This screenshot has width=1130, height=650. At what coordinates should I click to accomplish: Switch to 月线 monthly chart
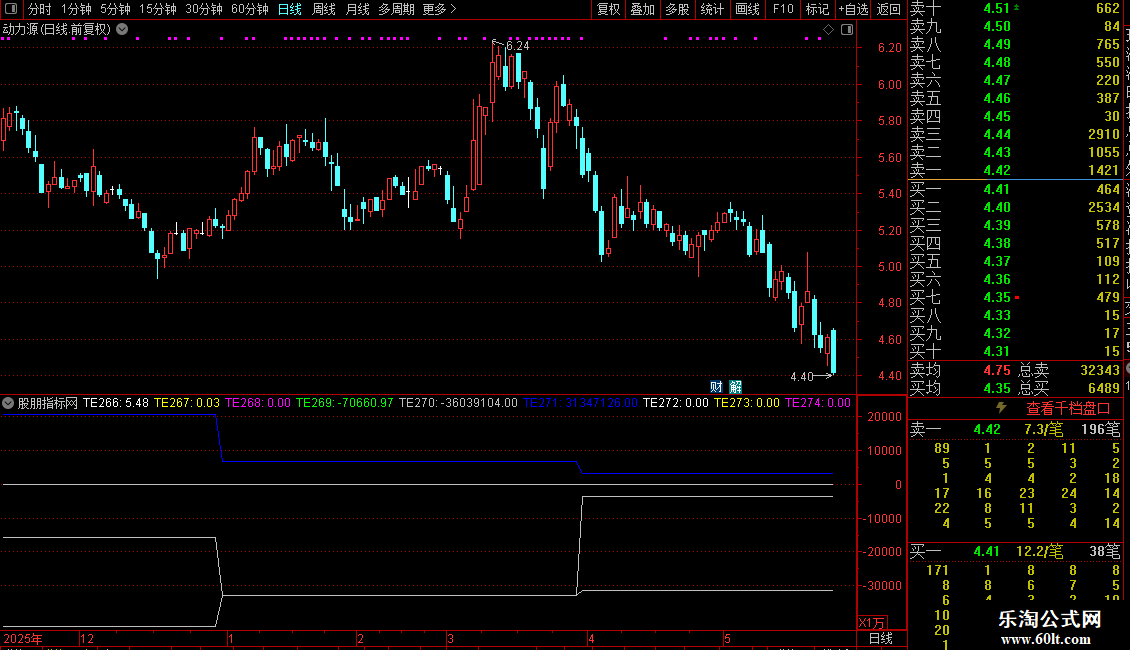tap(357, 9)
